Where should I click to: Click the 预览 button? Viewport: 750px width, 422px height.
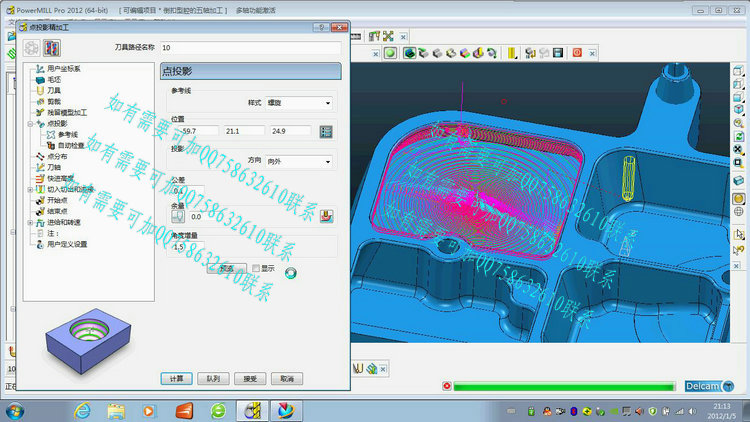click(227, 268)
